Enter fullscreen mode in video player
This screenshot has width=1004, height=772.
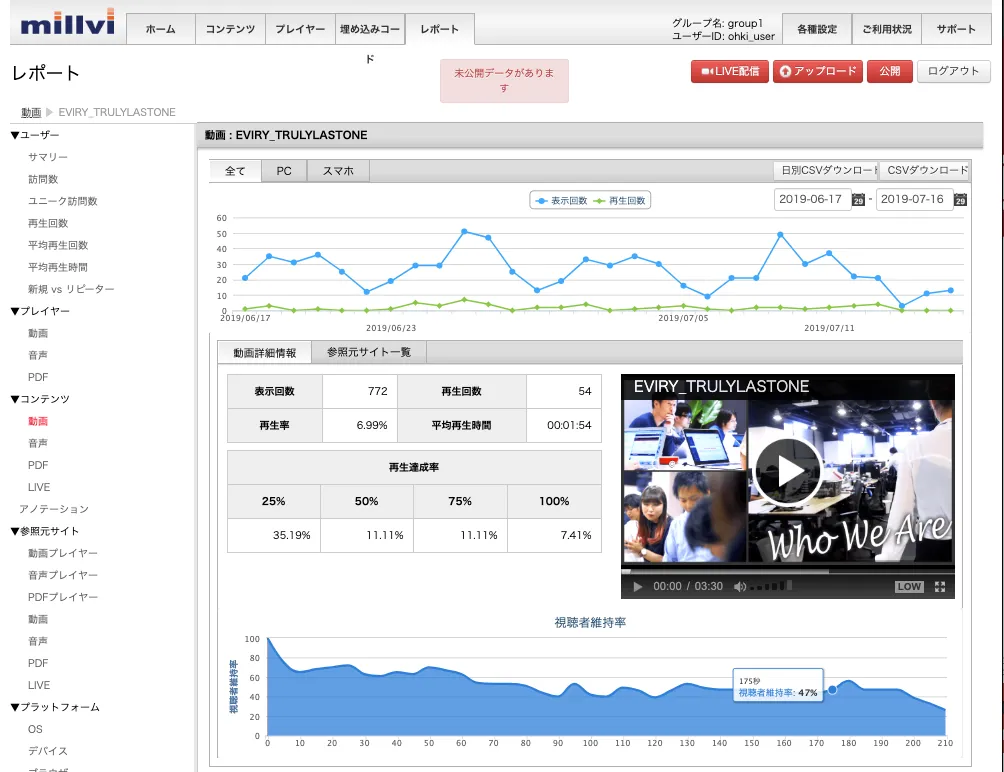point(939,587)
